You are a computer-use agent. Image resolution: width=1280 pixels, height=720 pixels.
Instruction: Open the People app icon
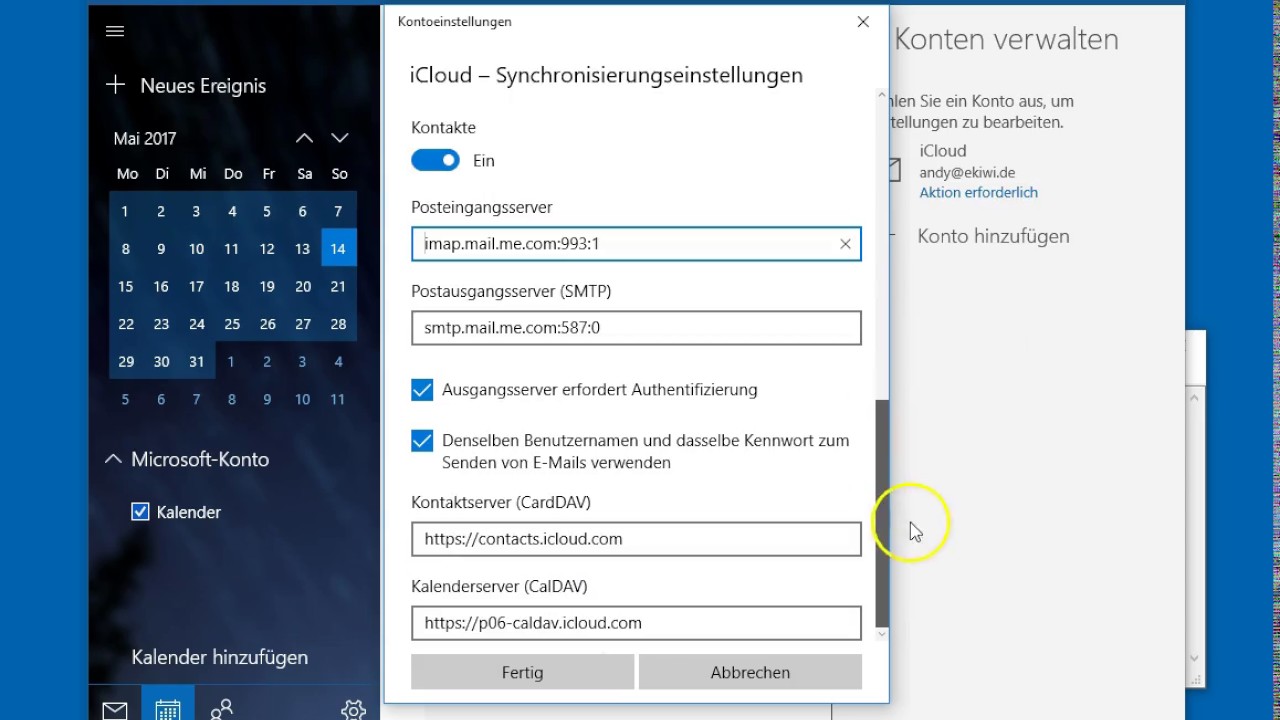pos(221,710)
